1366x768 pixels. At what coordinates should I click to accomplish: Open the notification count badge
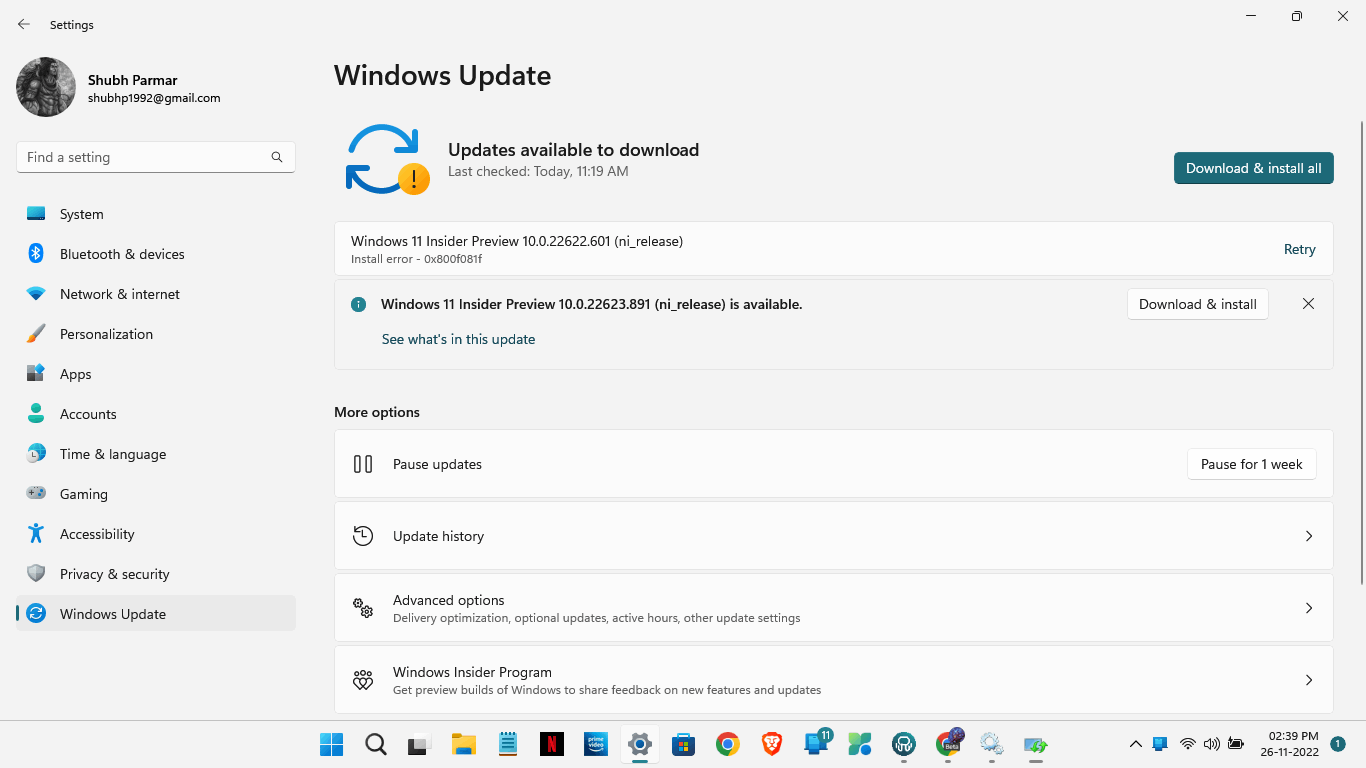click(1337, 744)
